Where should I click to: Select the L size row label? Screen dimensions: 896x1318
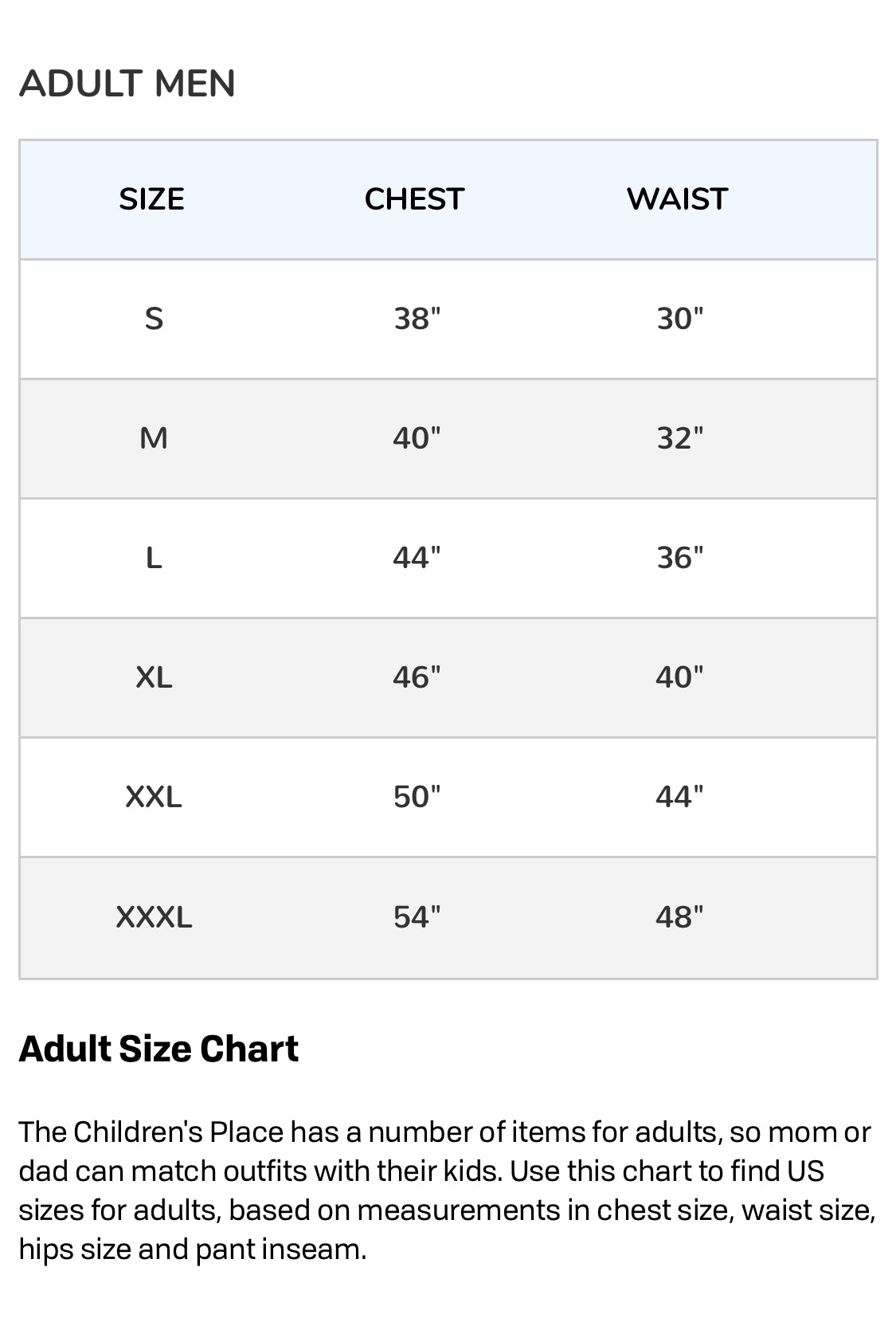pos(154,558)
